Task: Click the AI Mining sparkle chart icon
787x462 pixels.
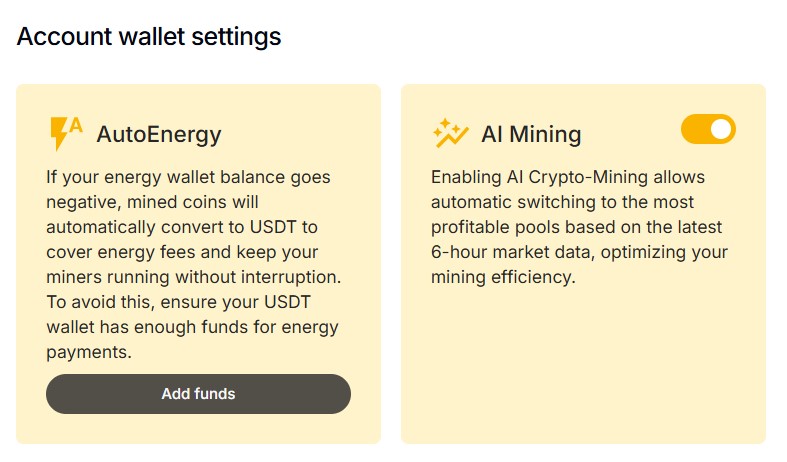Action: click(451, 133)
